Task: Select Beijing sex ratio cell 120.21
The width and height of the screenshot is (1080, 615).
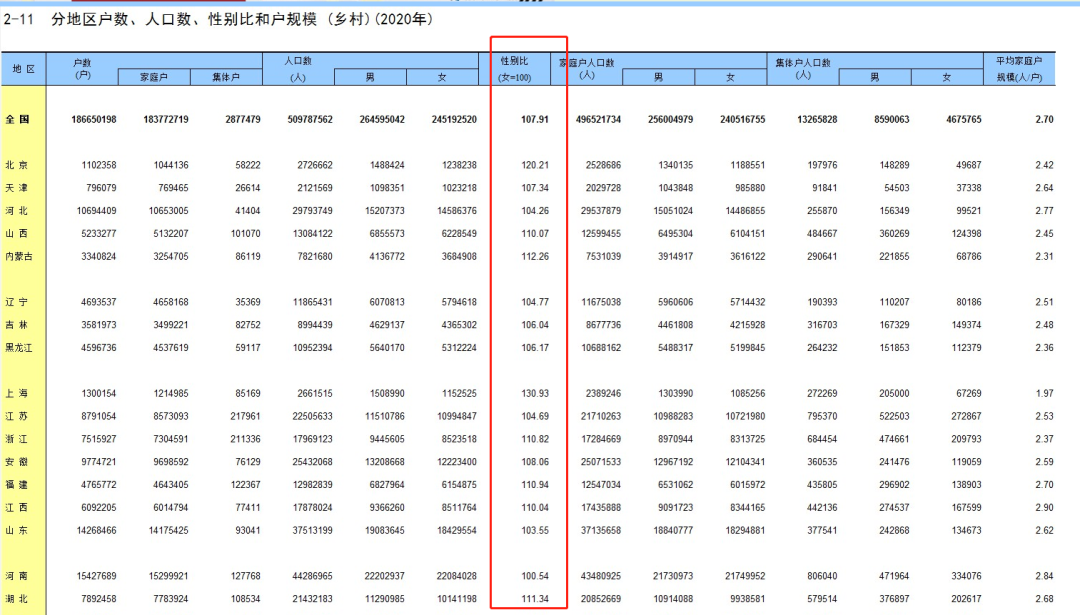Action: point(534,165)
